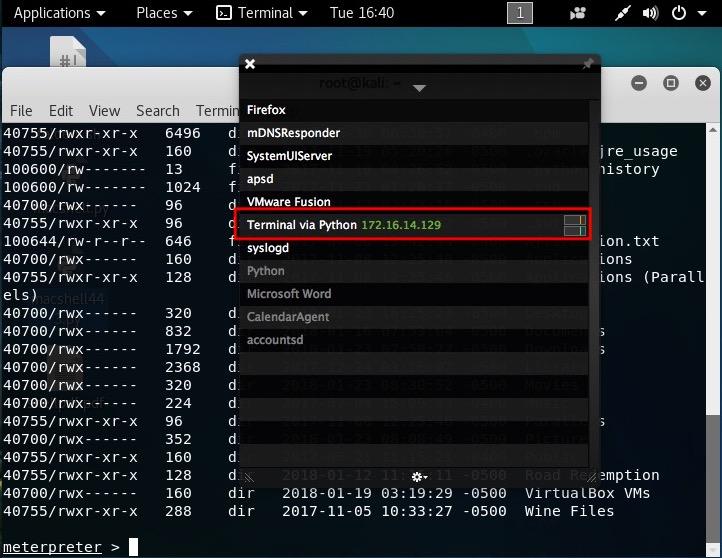722x558 pixels.
Task: Open the Search menu in terminal window
Action: (157, 111)
